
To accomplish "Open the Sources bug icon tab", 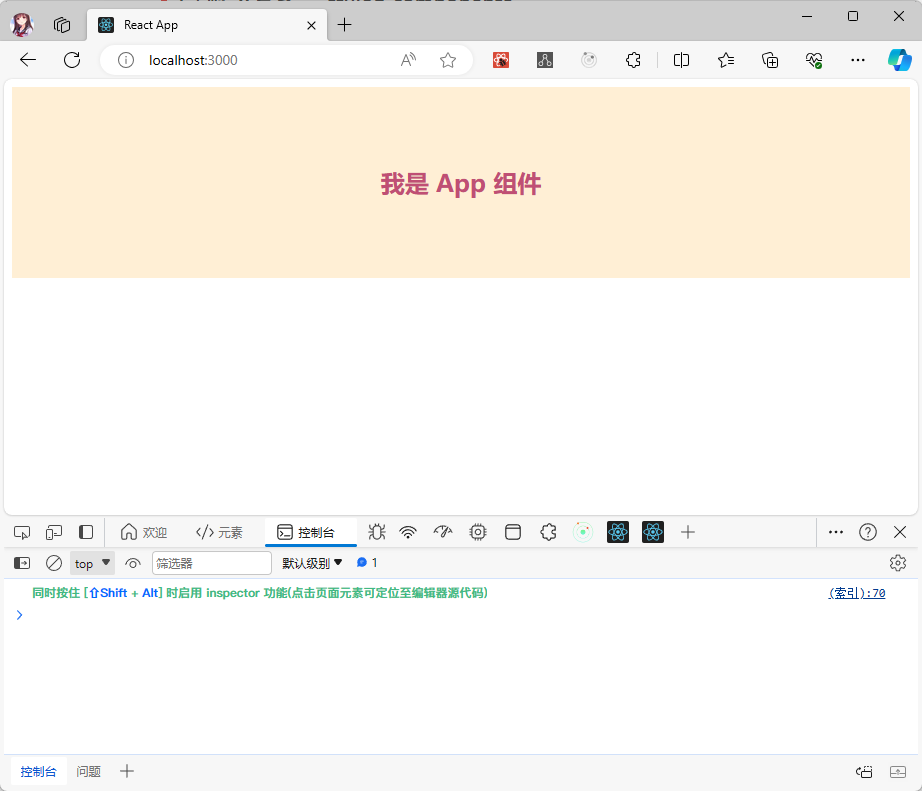I will point(377,532).
